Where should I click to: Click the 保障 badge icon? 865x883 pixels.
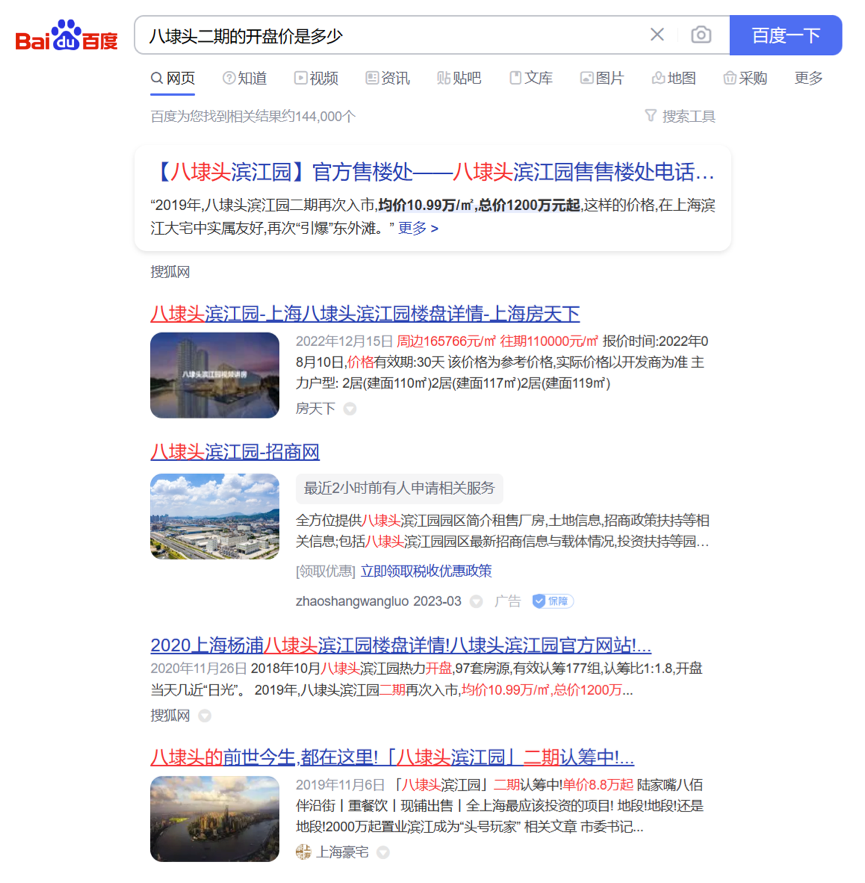pos(553,601)
